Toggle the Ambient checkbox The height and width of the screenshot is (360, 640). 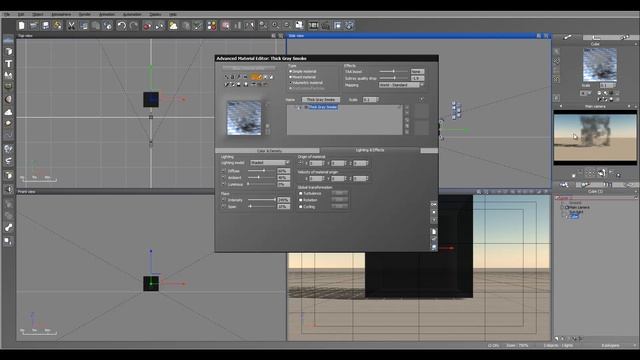pyautogui.click(x=223, y=178)
